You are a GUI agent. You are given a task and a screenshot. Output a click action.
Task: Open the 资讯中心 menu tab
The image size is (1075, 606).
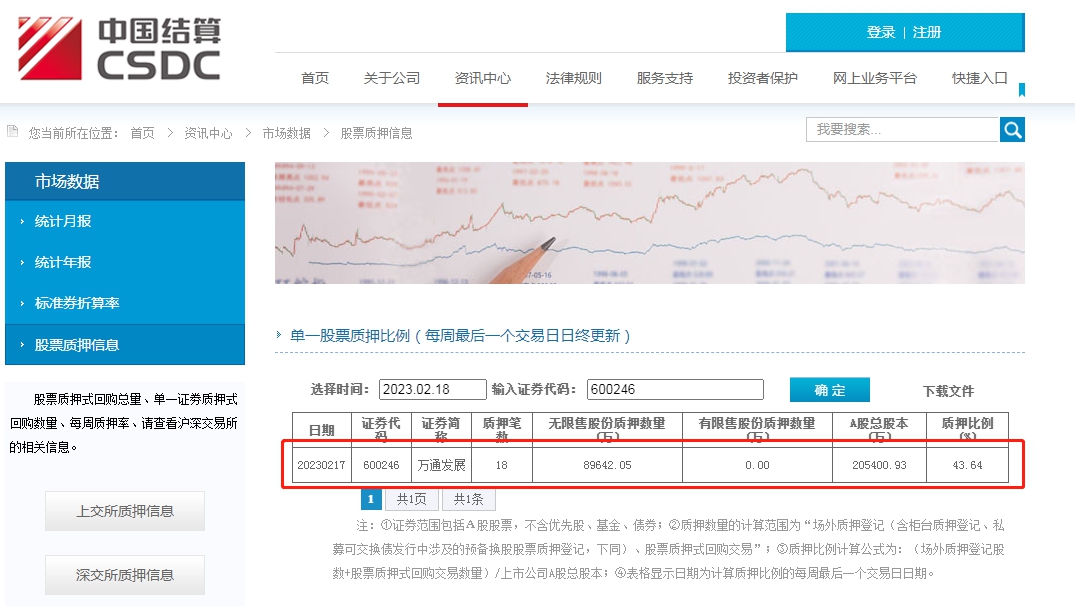click(x=482, y=78)
